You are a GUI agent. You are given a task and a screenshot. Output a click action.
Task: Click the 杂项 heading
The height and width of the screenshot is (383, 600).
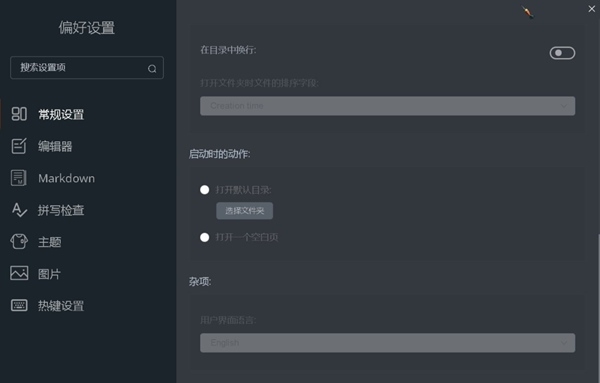(x=200, y=282)
